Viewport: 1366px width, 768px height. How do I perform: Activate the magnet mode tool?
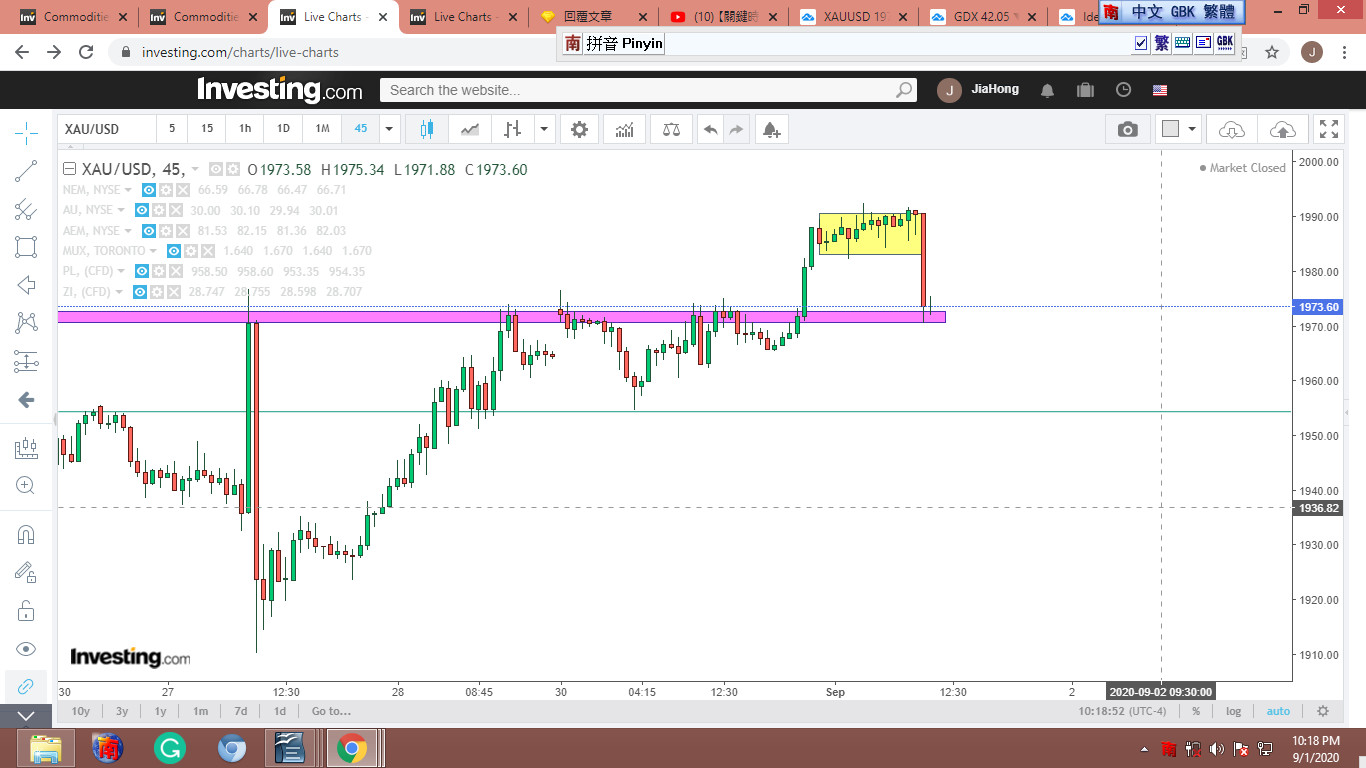[x=26, y=534]
